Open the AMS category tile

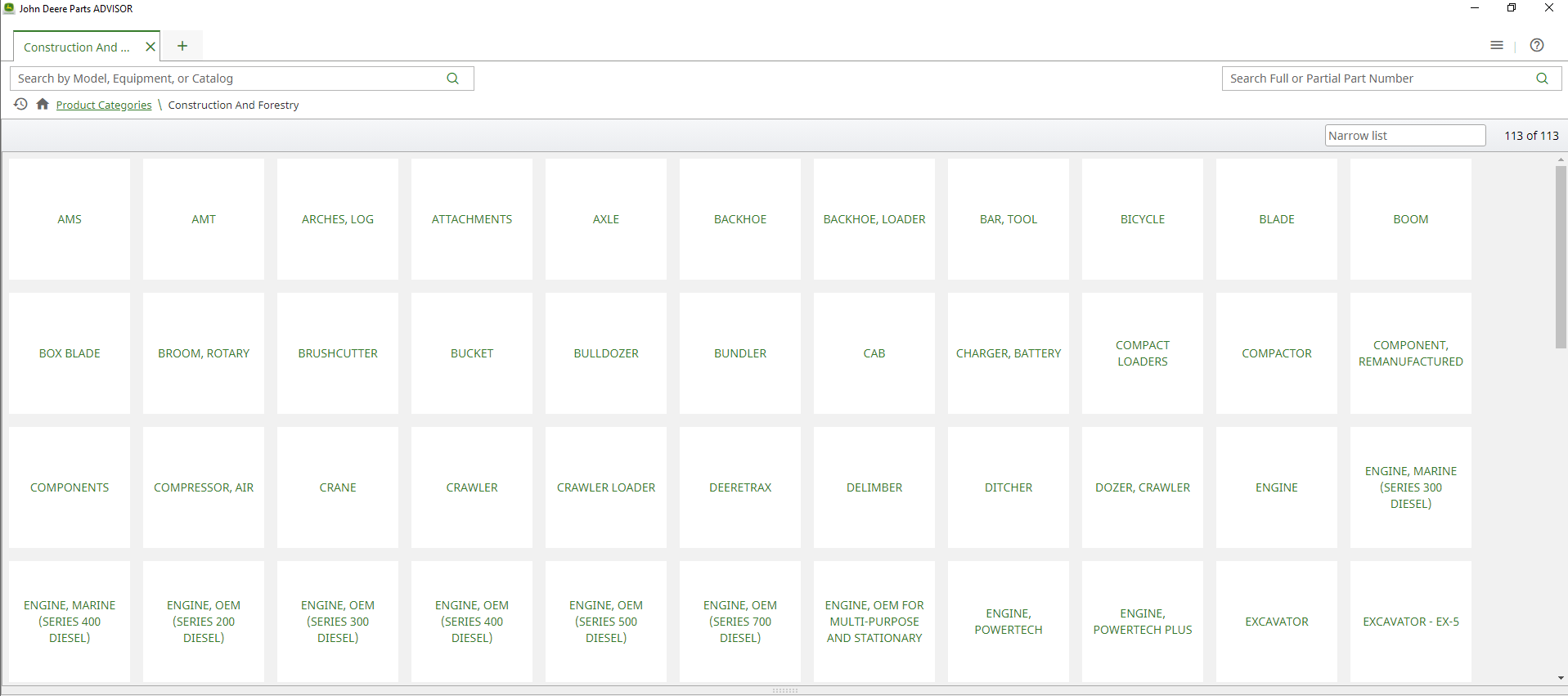(x=70, y=219)
